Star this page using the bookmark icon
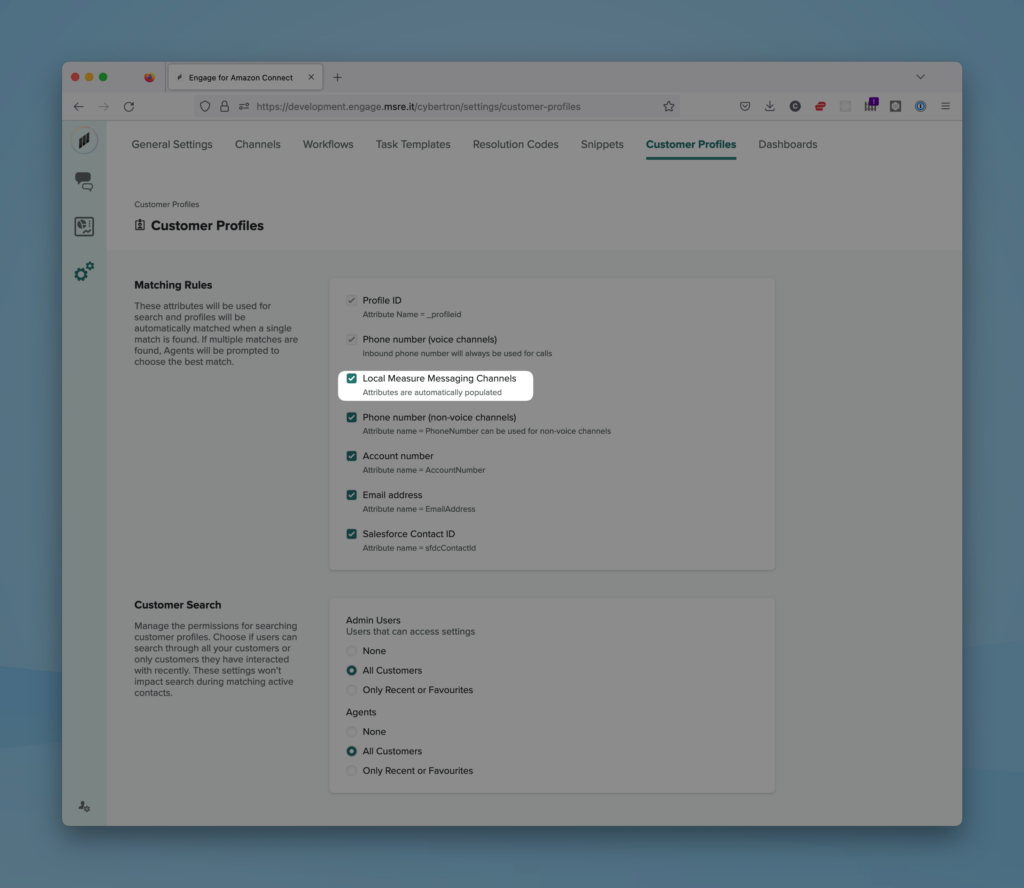The width and height of the screenshot is (1024, 888). click(668, 106)
